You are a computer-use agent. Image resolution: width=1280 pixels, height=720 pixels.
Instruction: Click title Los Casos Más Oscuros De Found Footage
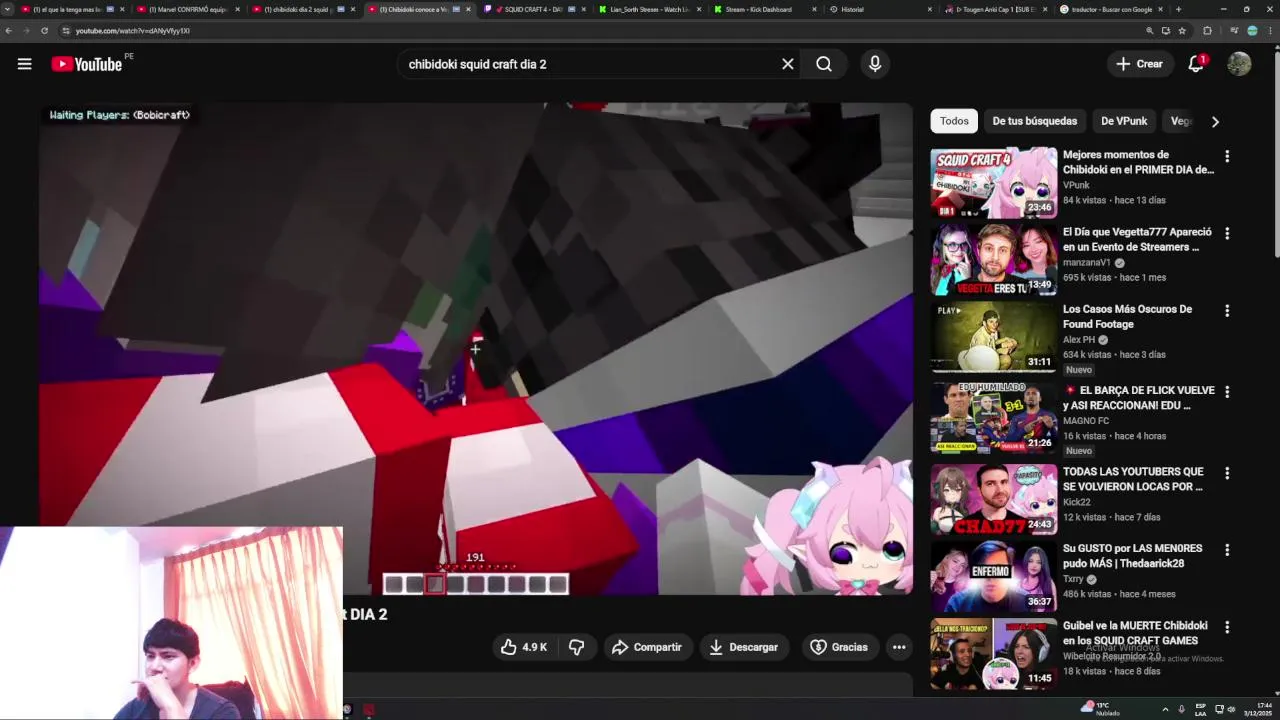click(1127, 317)
